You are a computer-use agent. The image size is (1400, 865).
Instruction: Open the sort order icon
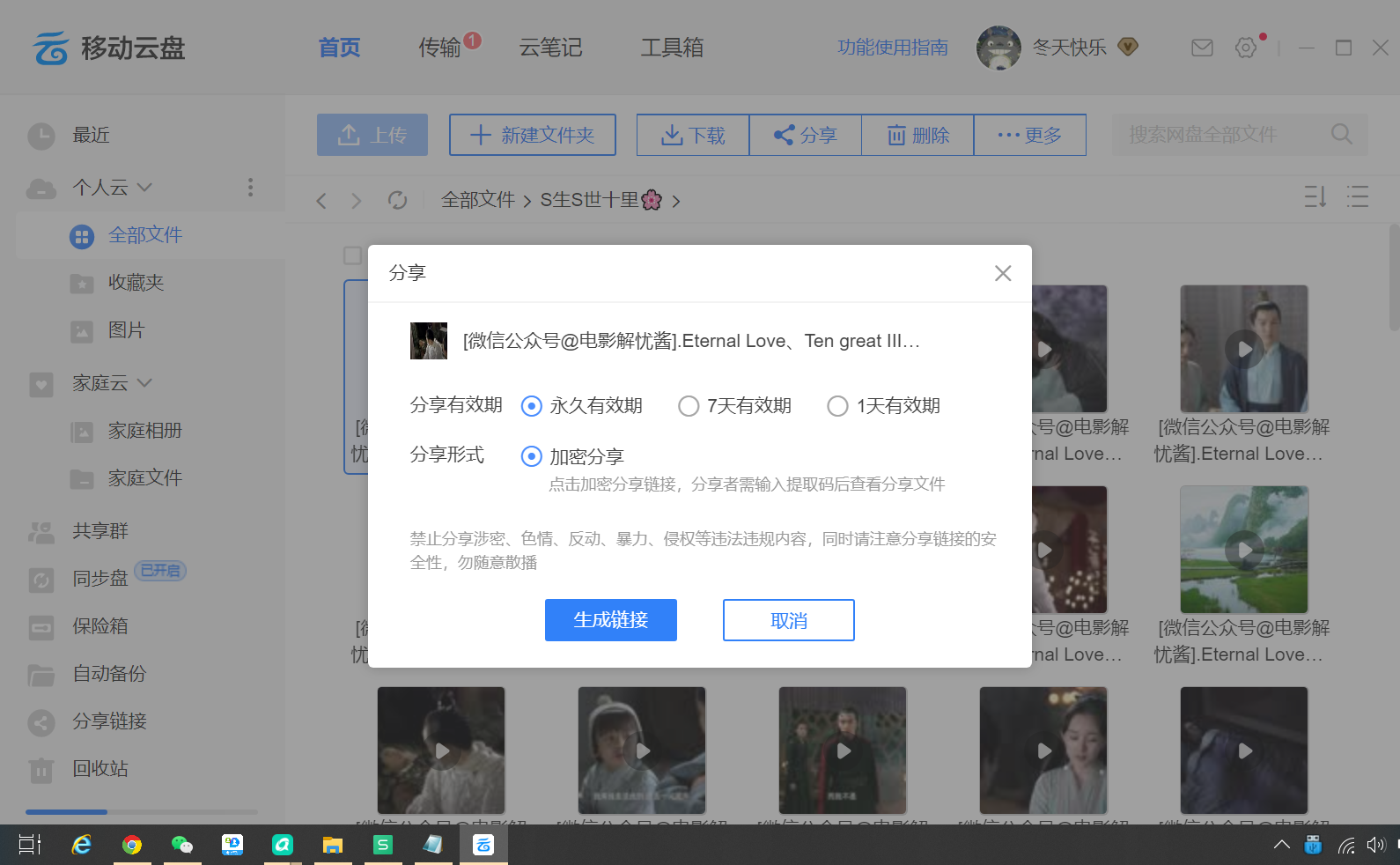[x=1315, y=196]
